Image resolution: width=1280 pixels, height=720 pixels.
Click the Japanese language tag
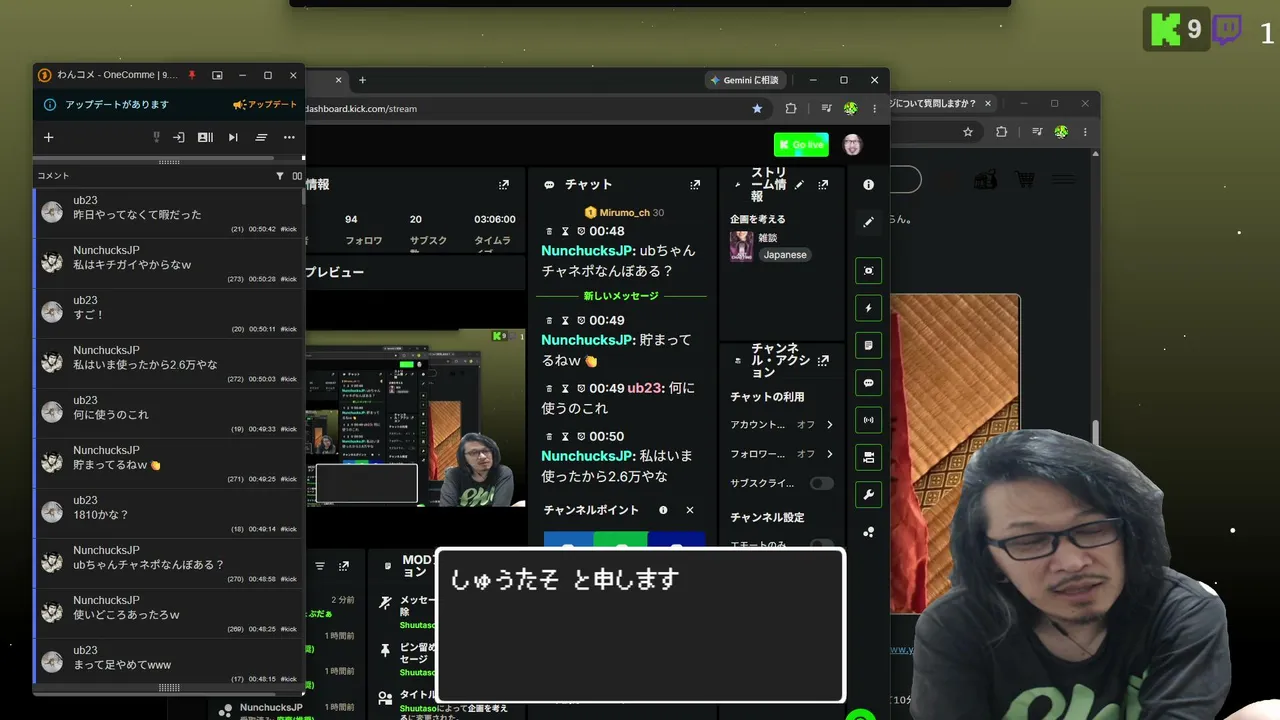pos(785,255)
